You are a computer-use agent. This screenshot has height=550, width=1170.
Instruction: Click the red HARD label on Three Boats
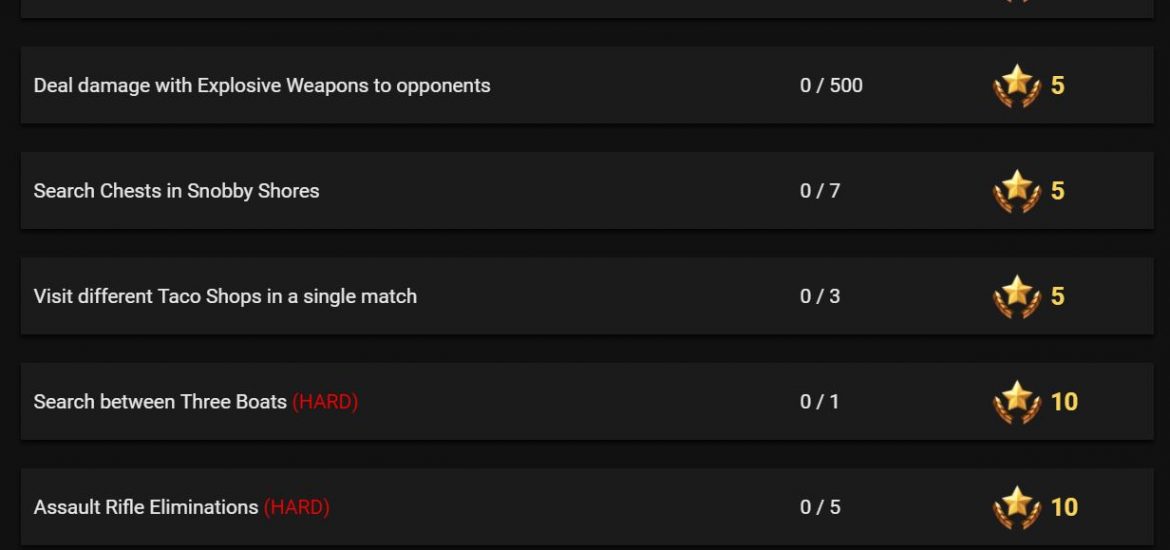click(325, 401)
